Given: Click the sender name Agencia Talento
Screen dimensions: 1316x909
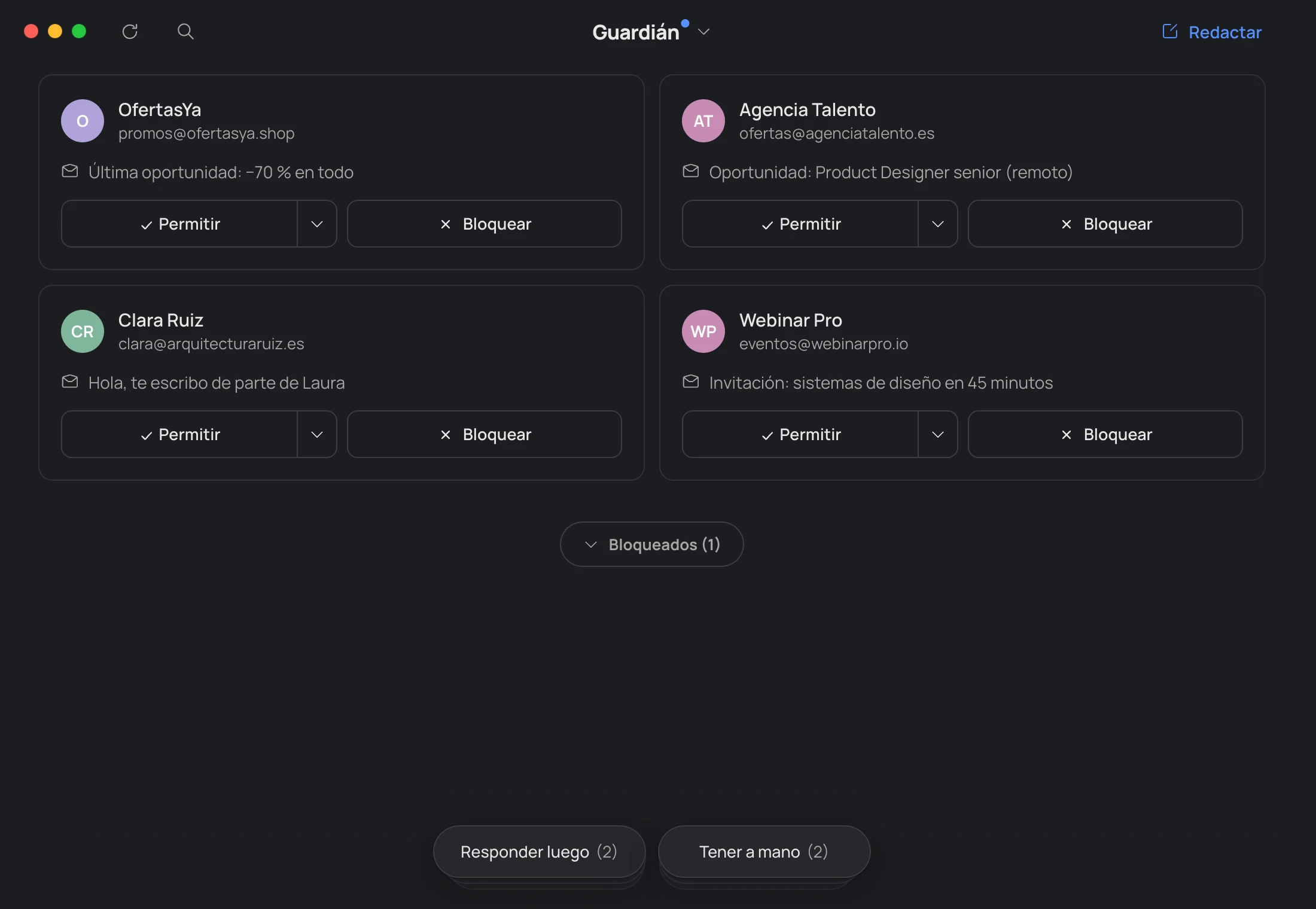Looking at the screenshot, I should [x=807, y=110].
